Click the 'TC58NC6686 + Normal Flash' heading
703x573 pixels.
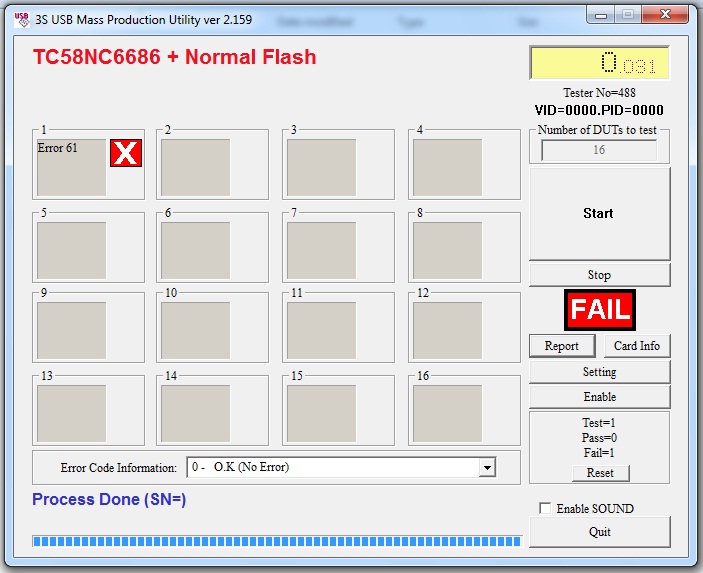(175, 57)
